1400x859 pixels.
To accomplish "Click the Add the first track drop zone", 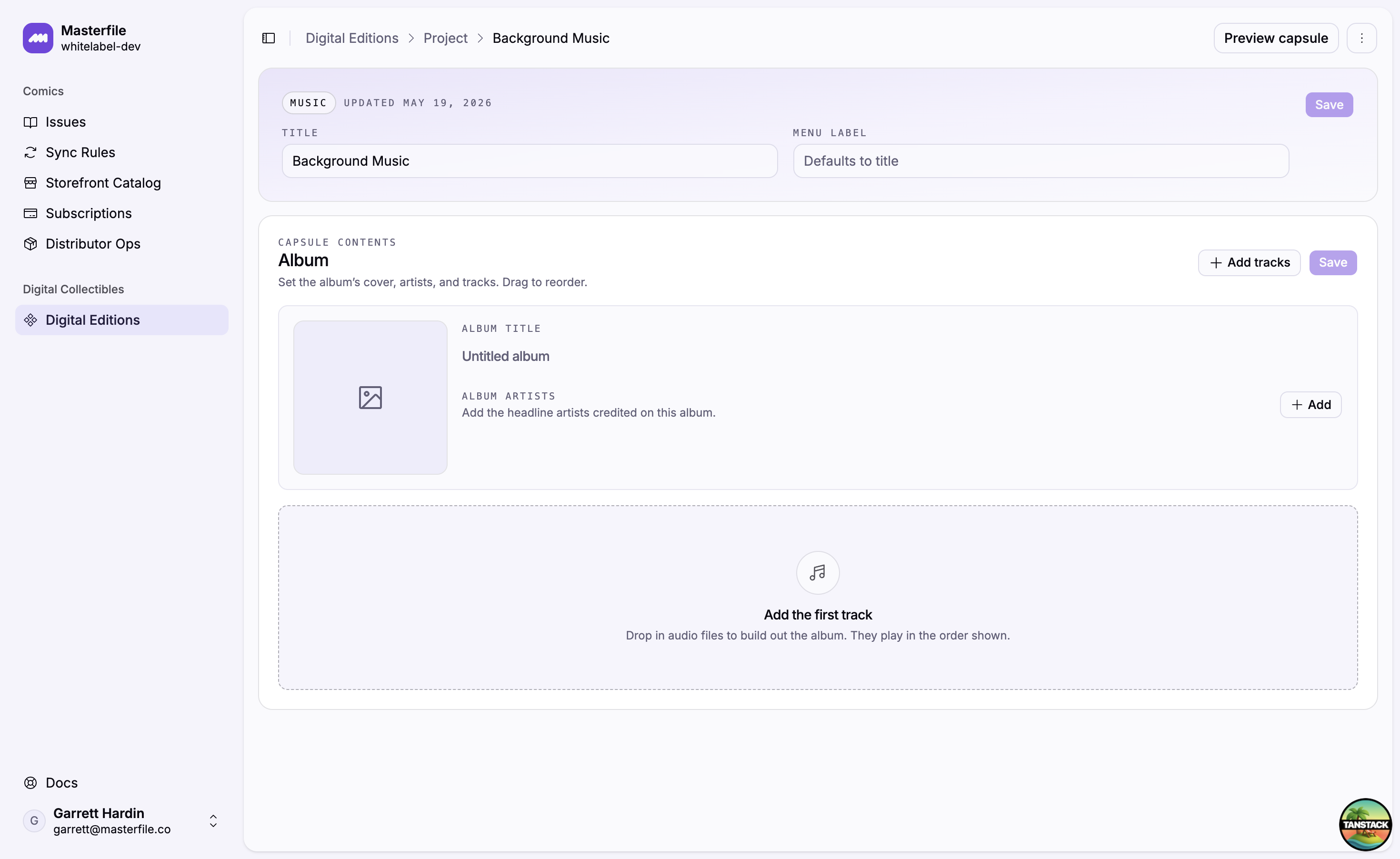I will [818, 598].
